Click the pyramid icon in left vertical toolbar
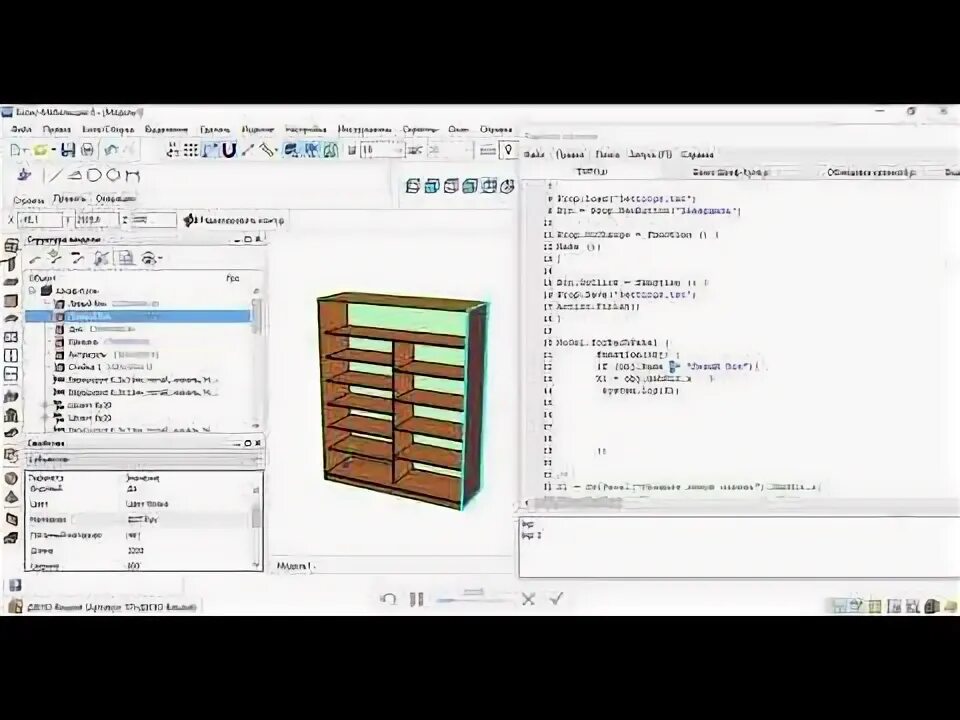The width and height of the screenshot is (960, 720). coord(11,497)
